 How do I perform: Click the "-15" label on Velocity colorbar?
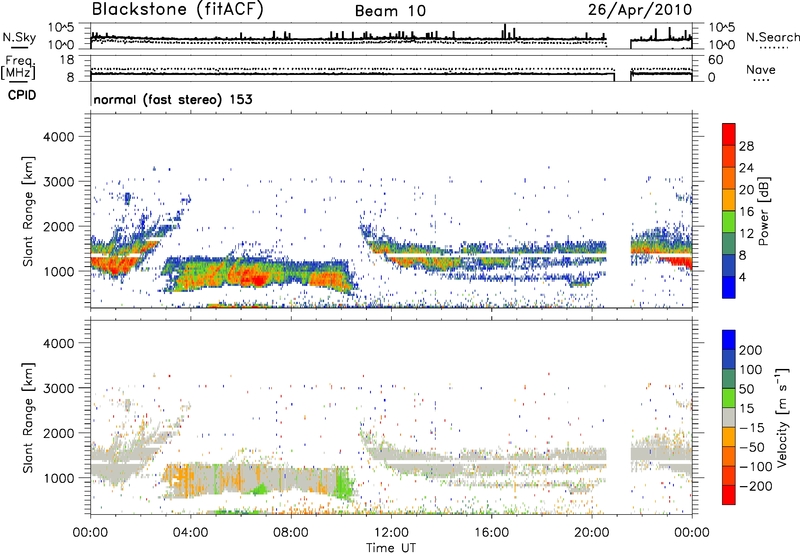pyautogui.click(x=752, y=428)
